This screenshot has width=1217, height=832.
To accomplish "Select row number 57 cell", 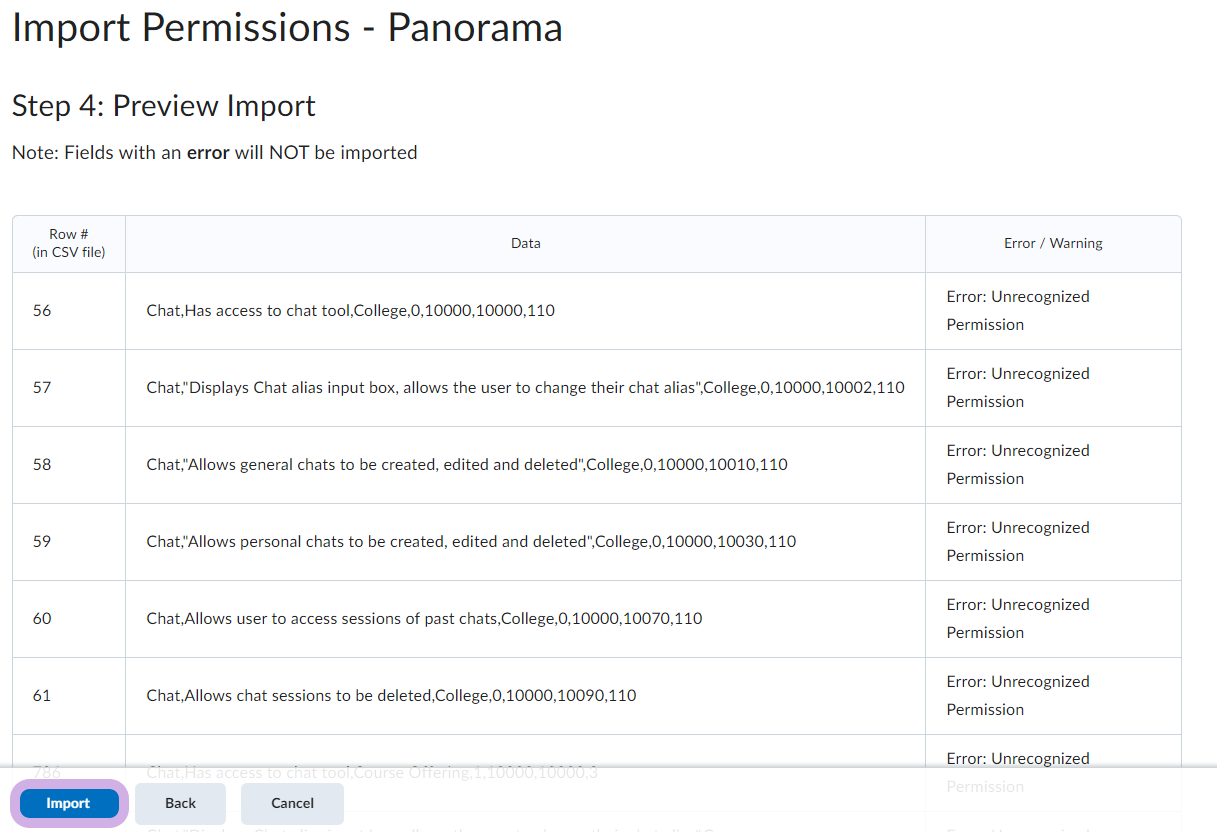I will coord(42,388).
